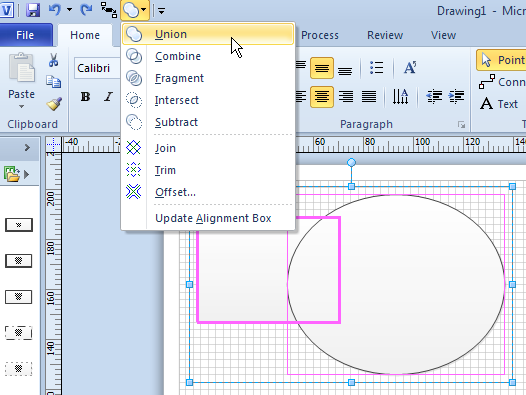The width and height of the screenshot is (526, 395).
Task: Click the Decrease Indent icon
Action: (434, 97)
